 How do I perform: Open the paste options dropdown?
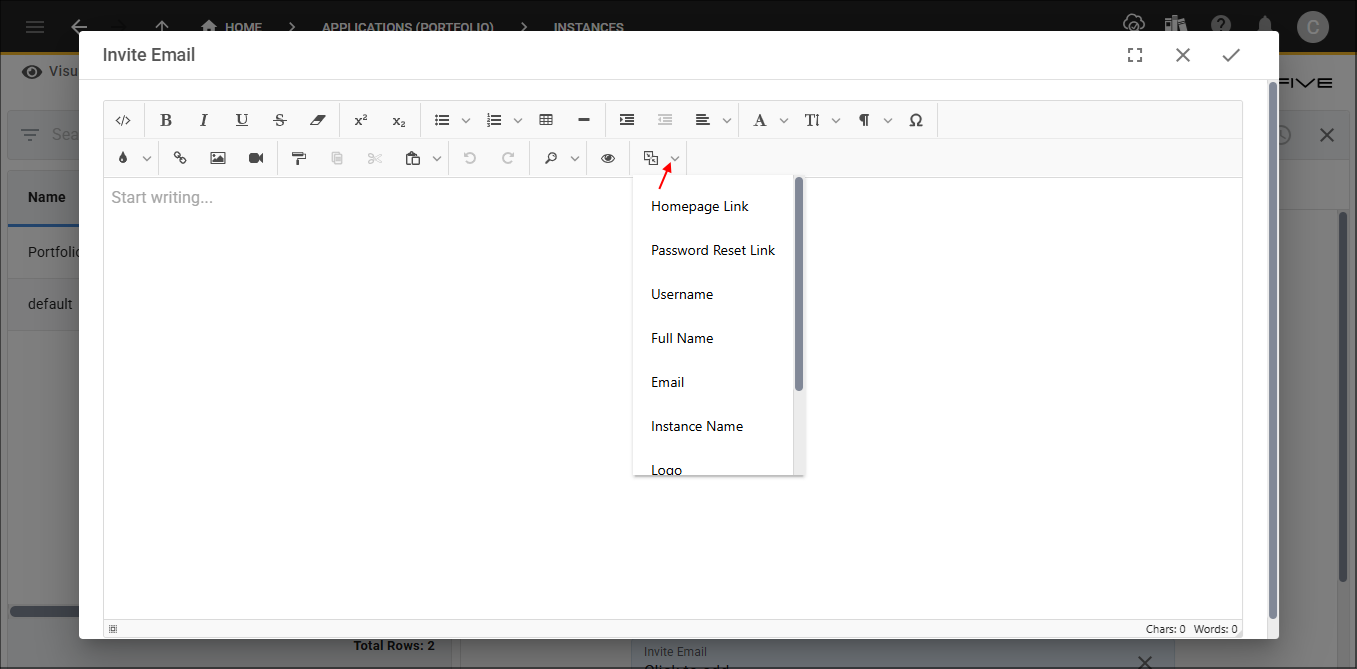click(x=436, y=157)
